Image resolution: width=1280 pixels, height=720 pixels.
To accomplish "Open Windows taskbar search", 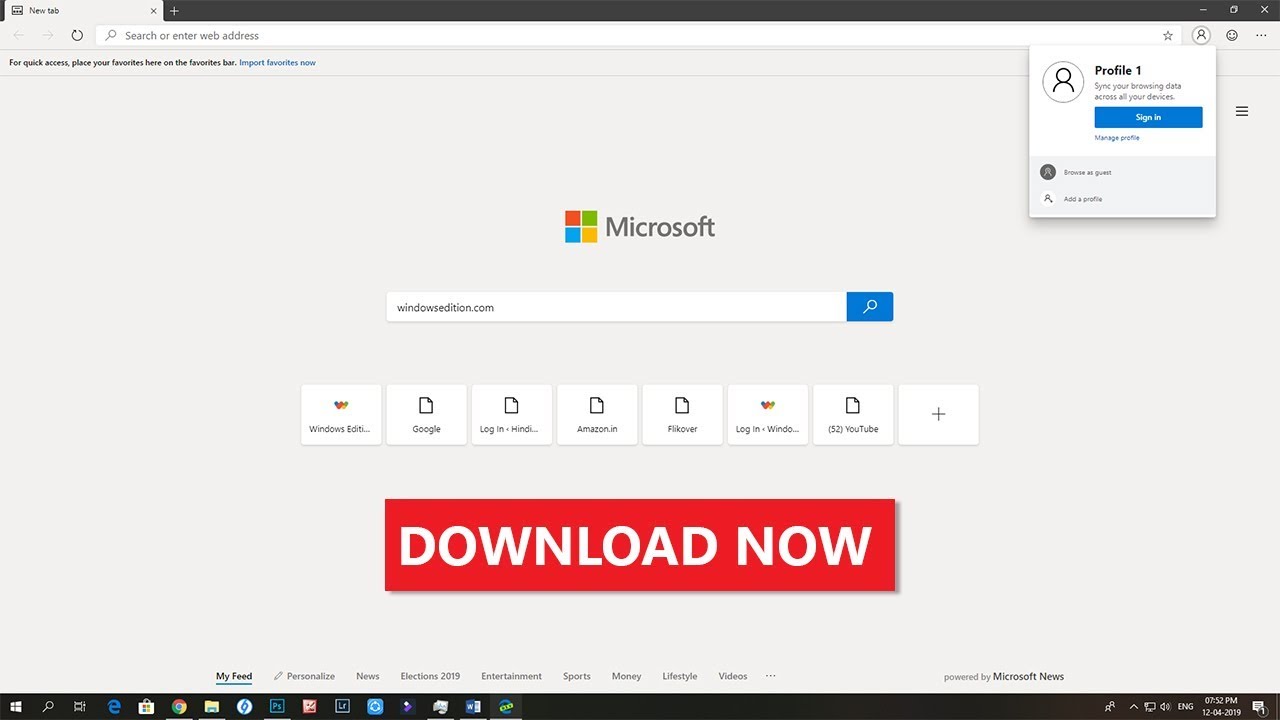I will [x=48, y=707].
